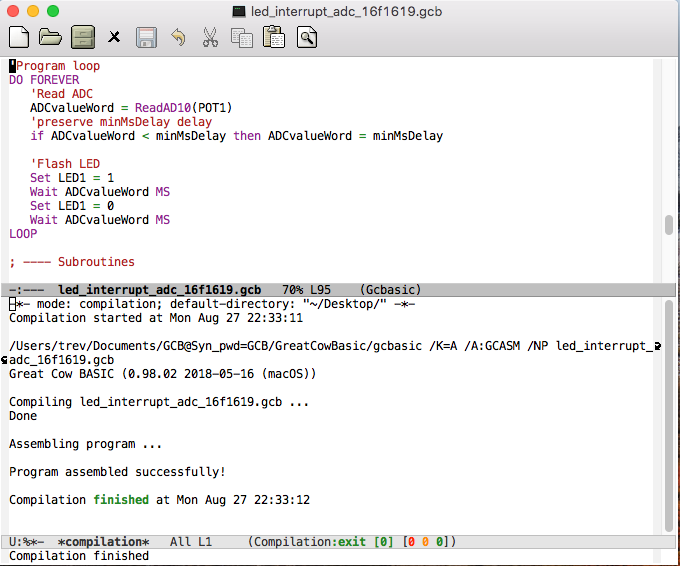Screen dimensions: 680x566
Task: Click the -:--- status flags in mode line
Action: pyautogui.click(x=26, y=290)
